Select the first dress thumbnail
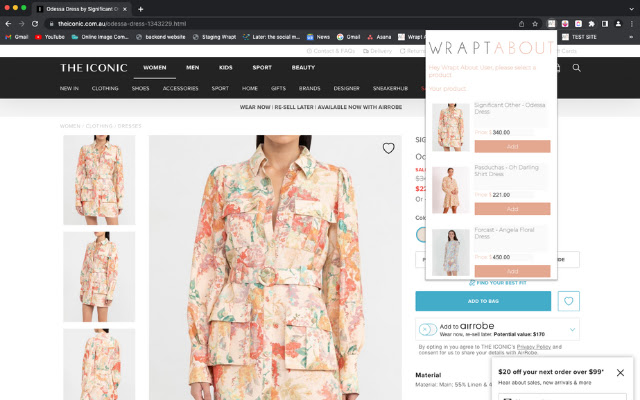 (99, 180)
